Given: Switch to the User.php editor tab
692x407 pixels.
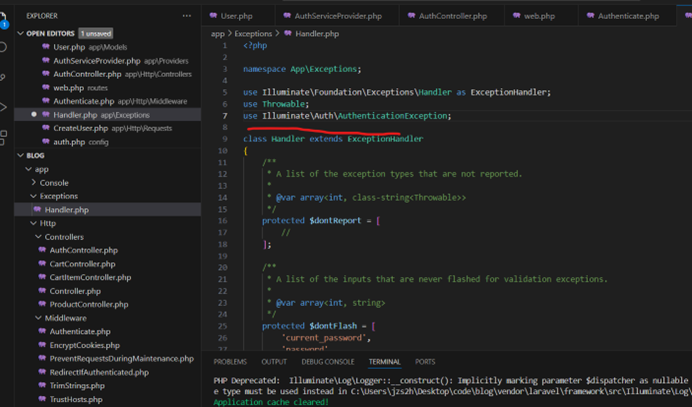Looking at the screenshot, I should click(238, 16).
